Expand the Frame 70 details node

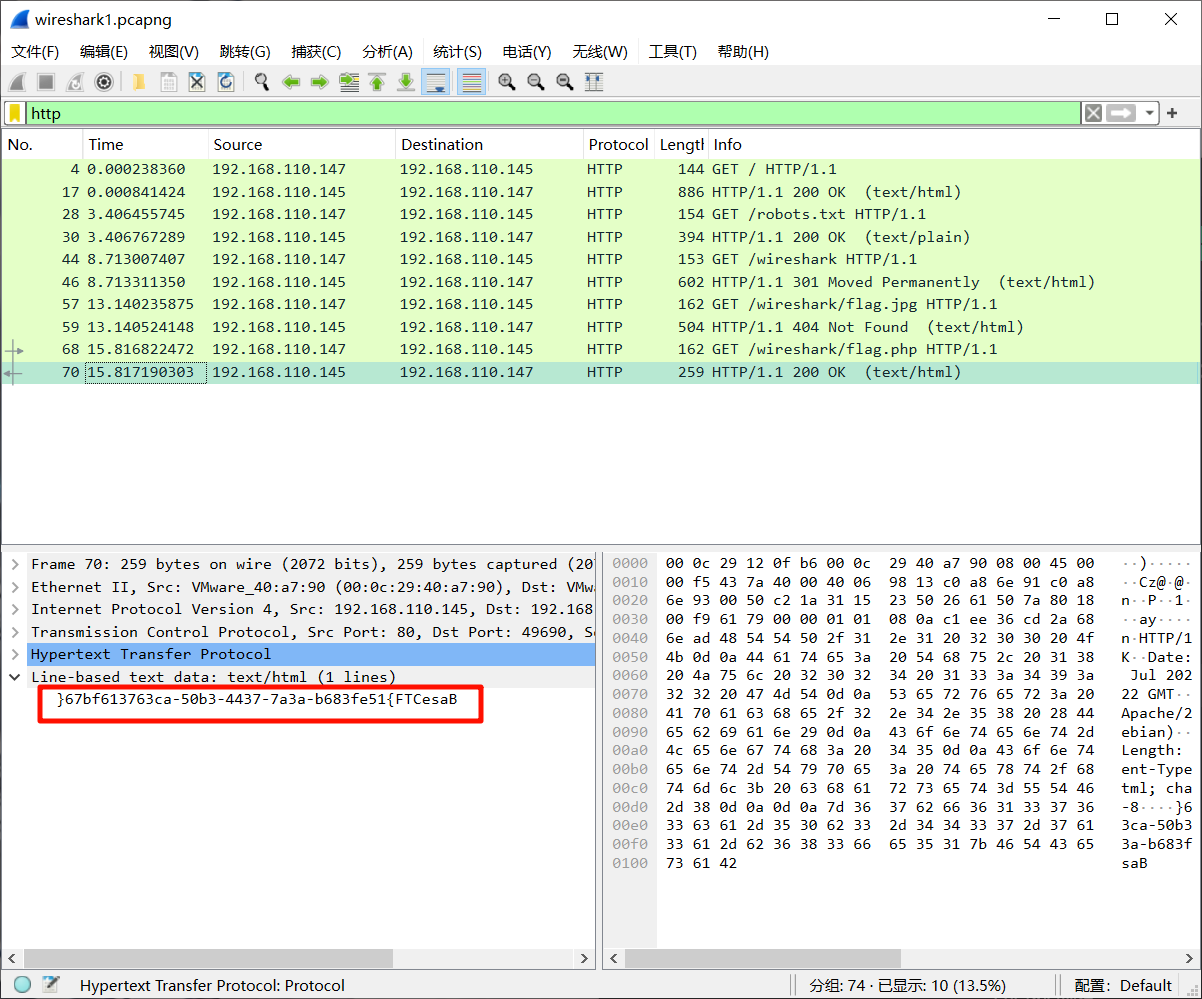point(15,565)
